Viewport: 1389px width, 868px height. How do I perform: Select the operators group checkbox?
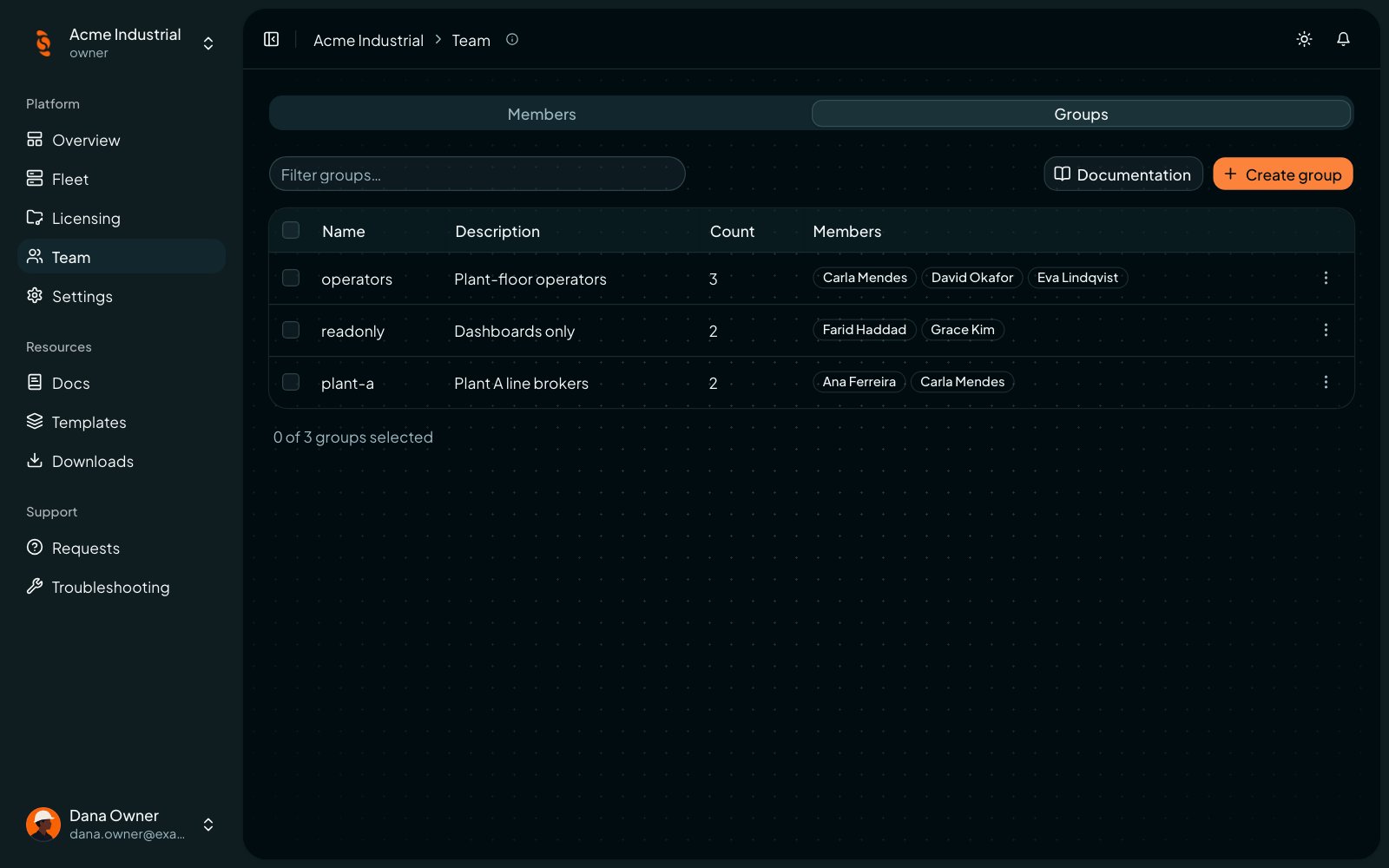pos(291,278)
